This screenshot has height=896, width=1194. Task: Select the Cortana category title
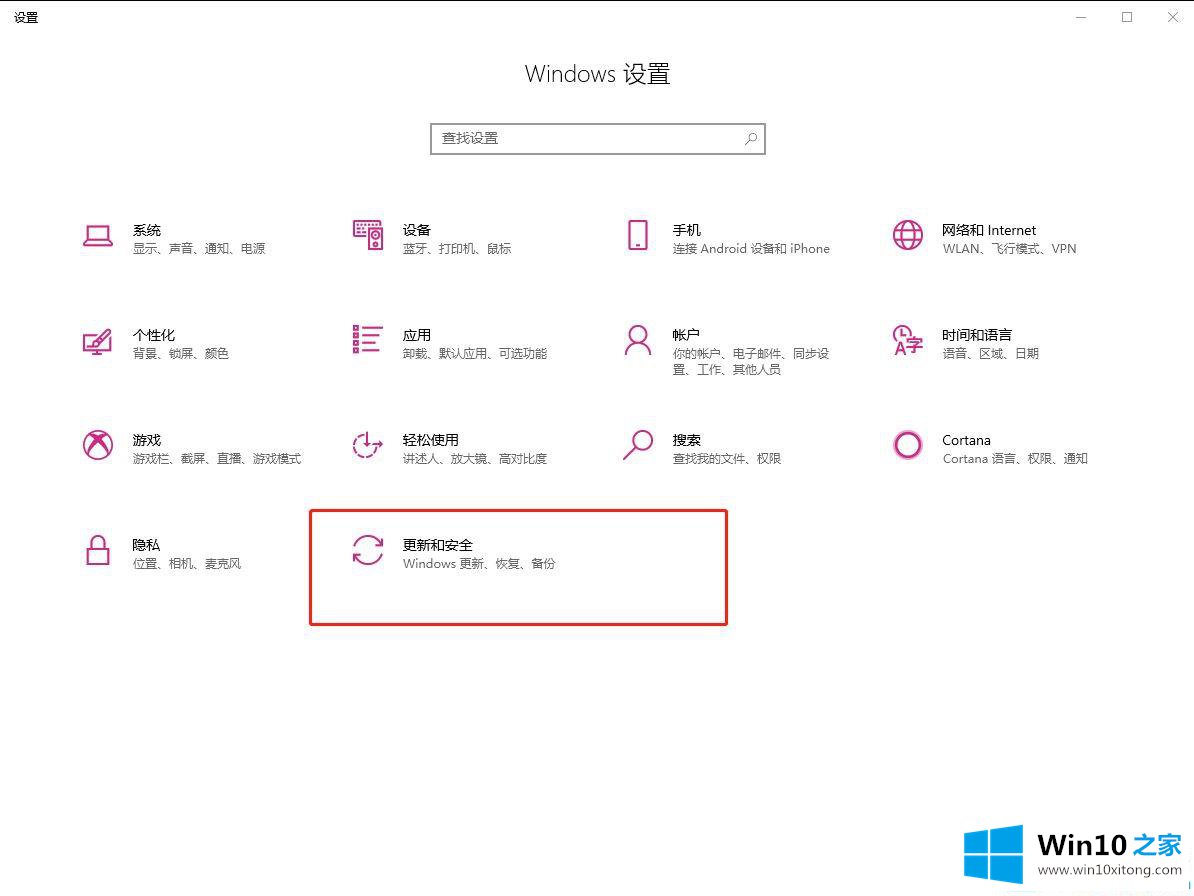[966, 440]
